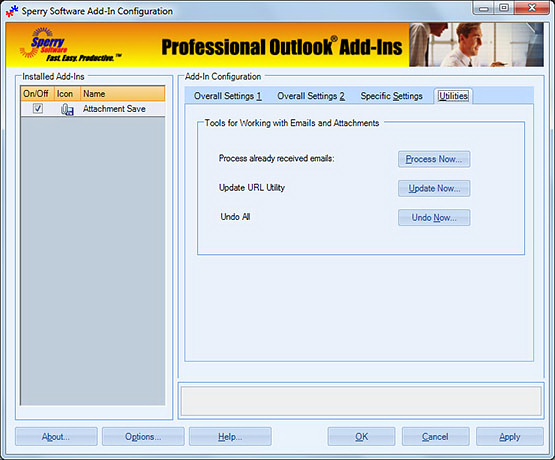
Task: Confirm with the OK button
Action: tap(361, 437)
